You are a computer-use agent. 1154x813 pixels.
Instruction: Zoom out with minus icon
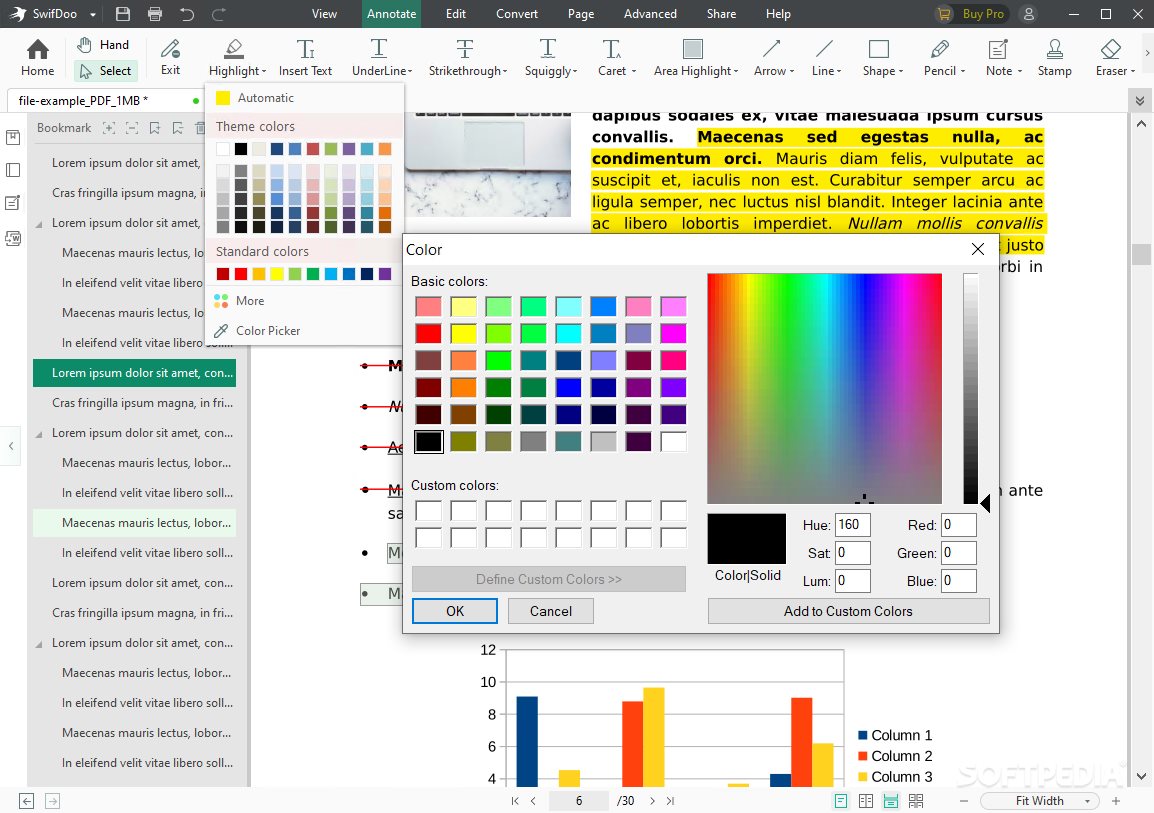[x=964, y=800]
